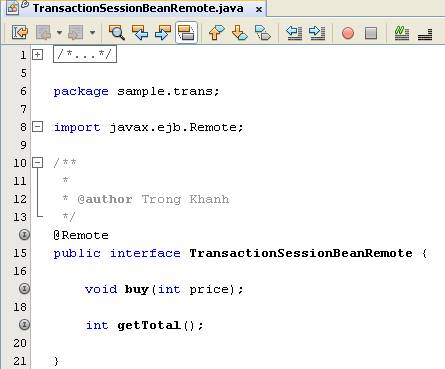Image resolution: width=445 pixels, height=369 pixels.
Task: Start macro recording red button
Action: pos(348,33)
